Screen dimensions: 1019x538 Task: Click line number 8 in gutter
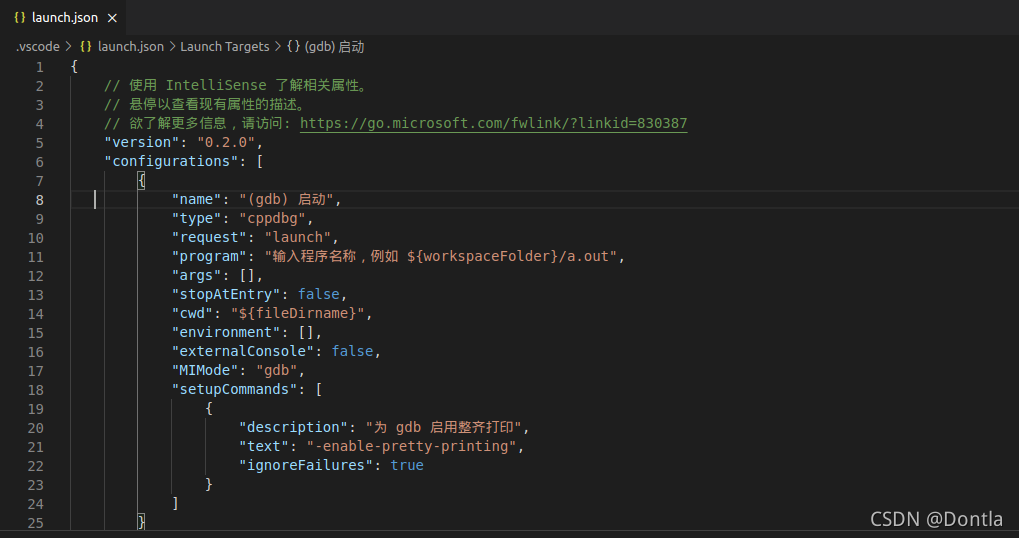coord(40,200)
